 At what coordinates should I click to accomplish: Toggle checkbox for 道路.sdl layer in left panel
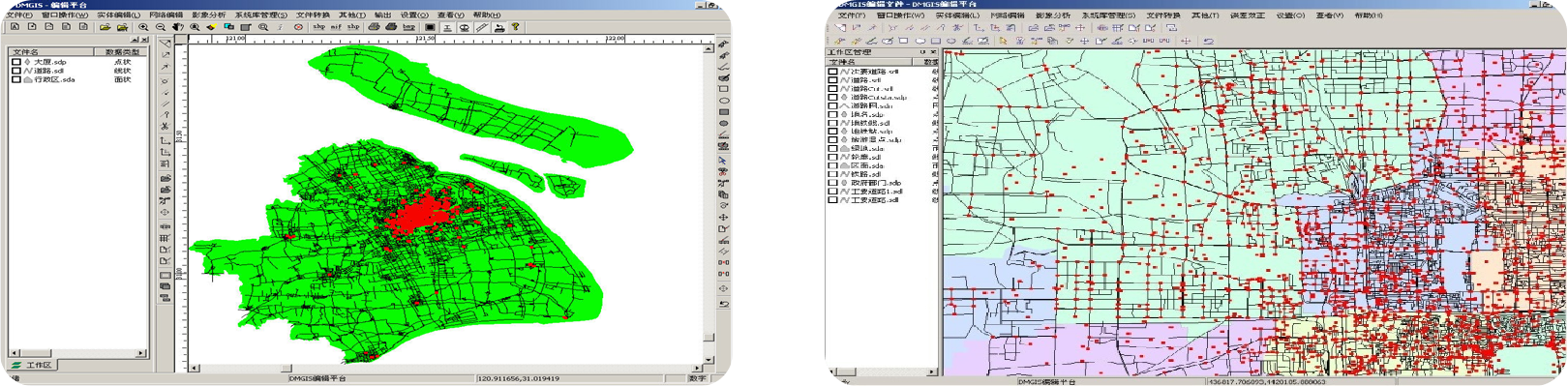[15, 71]
